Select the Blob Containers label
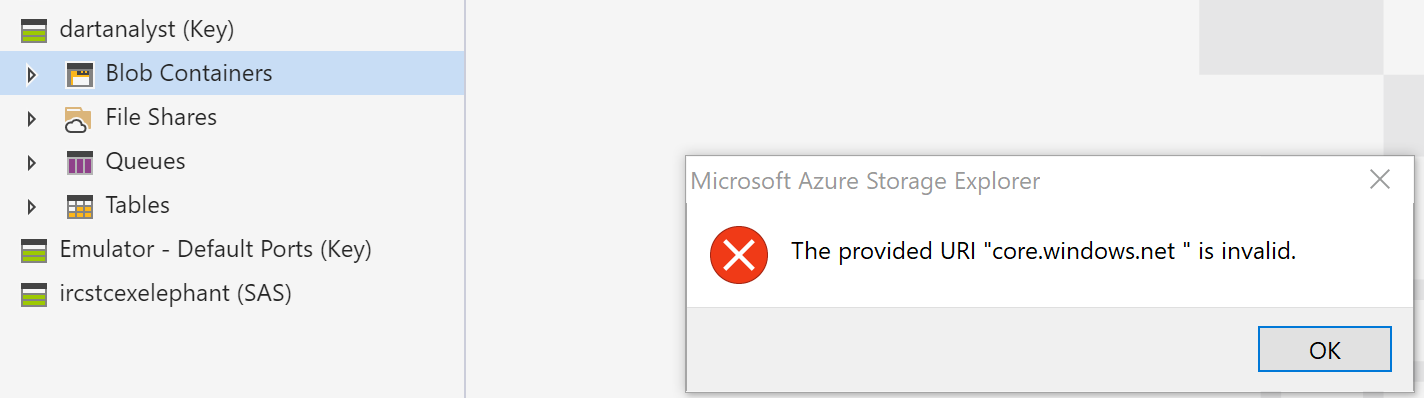This screenshot has height=398, width=1424. point(189,73)
